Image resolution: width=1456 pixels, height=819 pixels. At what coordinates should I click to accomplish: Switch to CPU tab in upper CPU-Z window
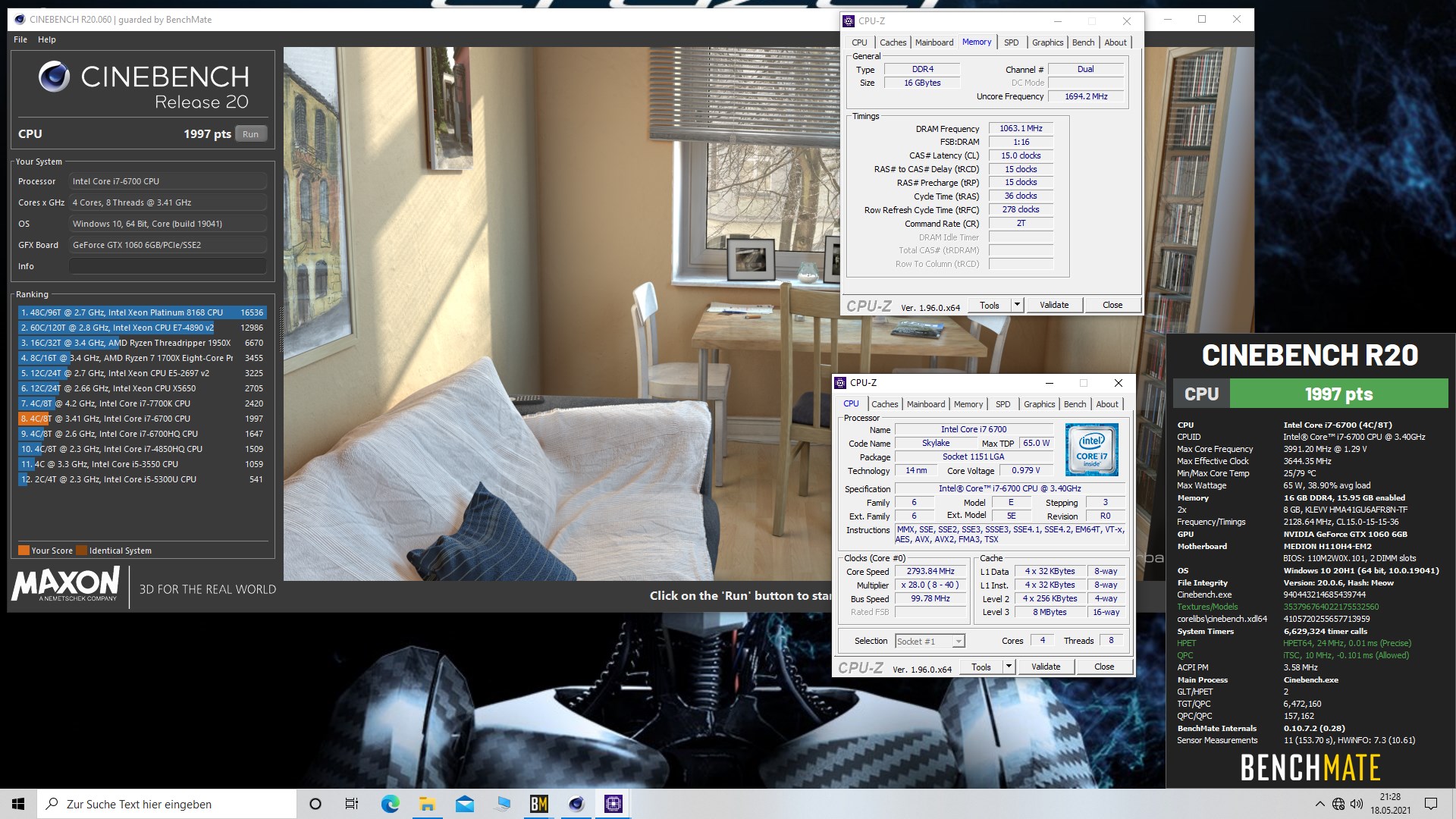pos(859,42)
